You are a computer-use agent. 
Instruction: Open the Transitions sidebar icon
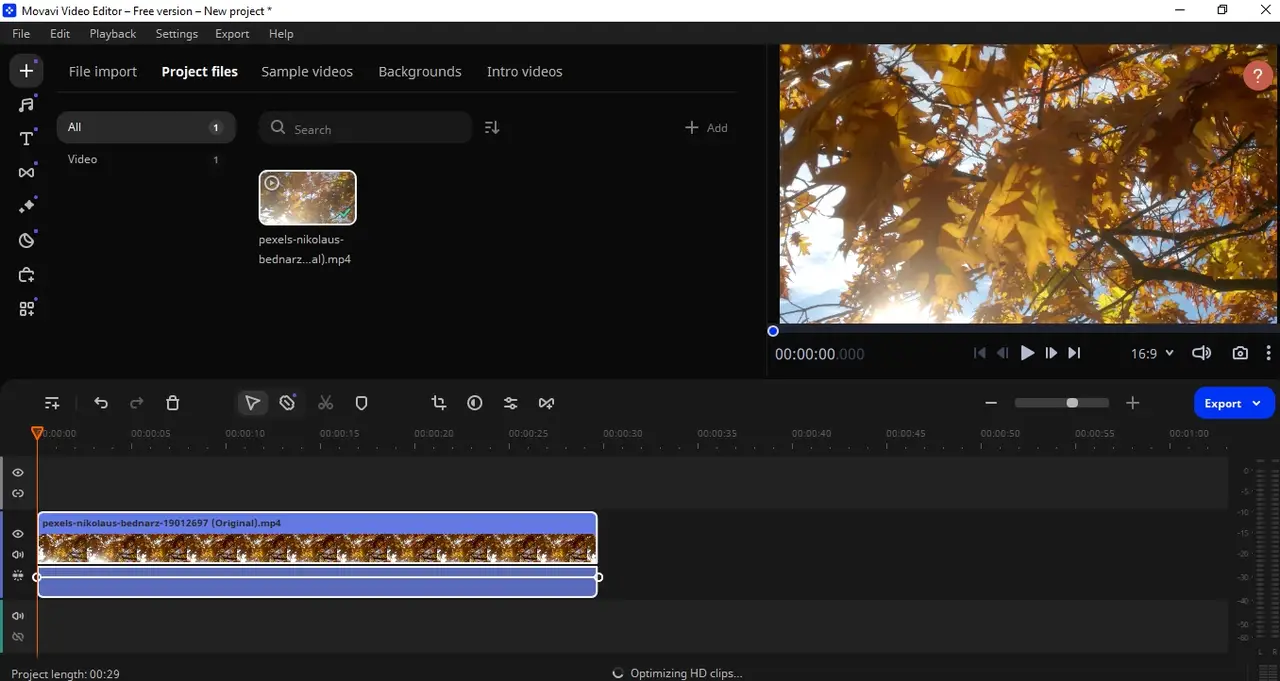[27, 173]
